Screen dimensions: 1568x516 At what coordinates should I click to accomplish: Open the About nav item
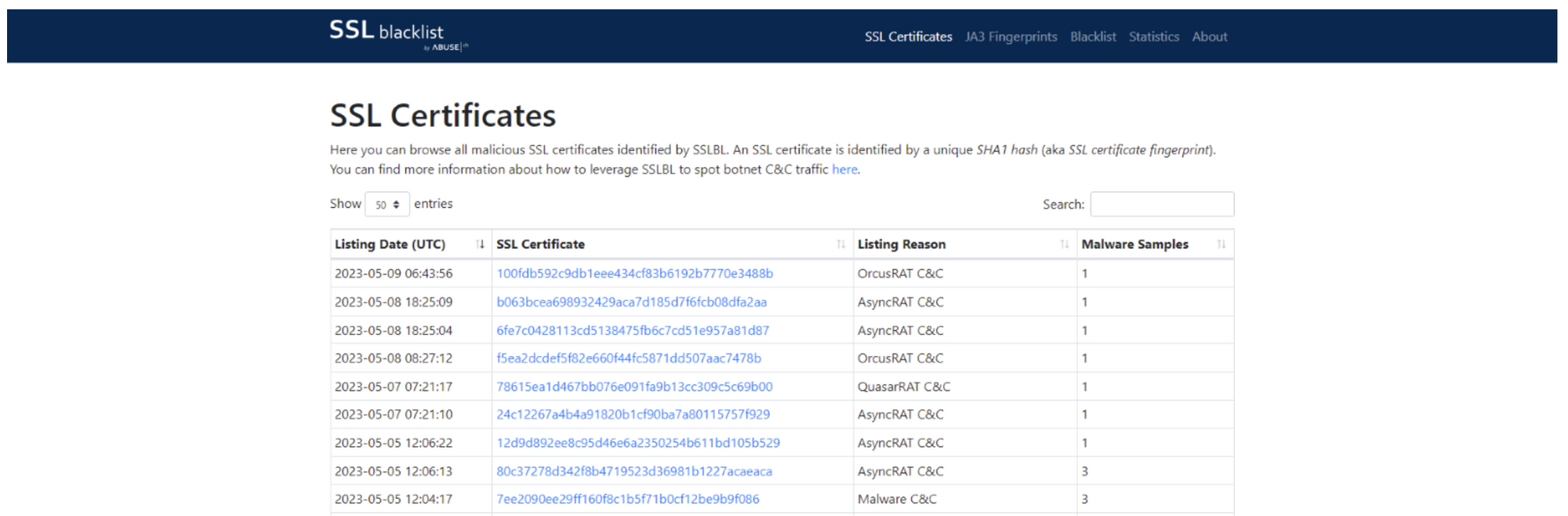1209,37
